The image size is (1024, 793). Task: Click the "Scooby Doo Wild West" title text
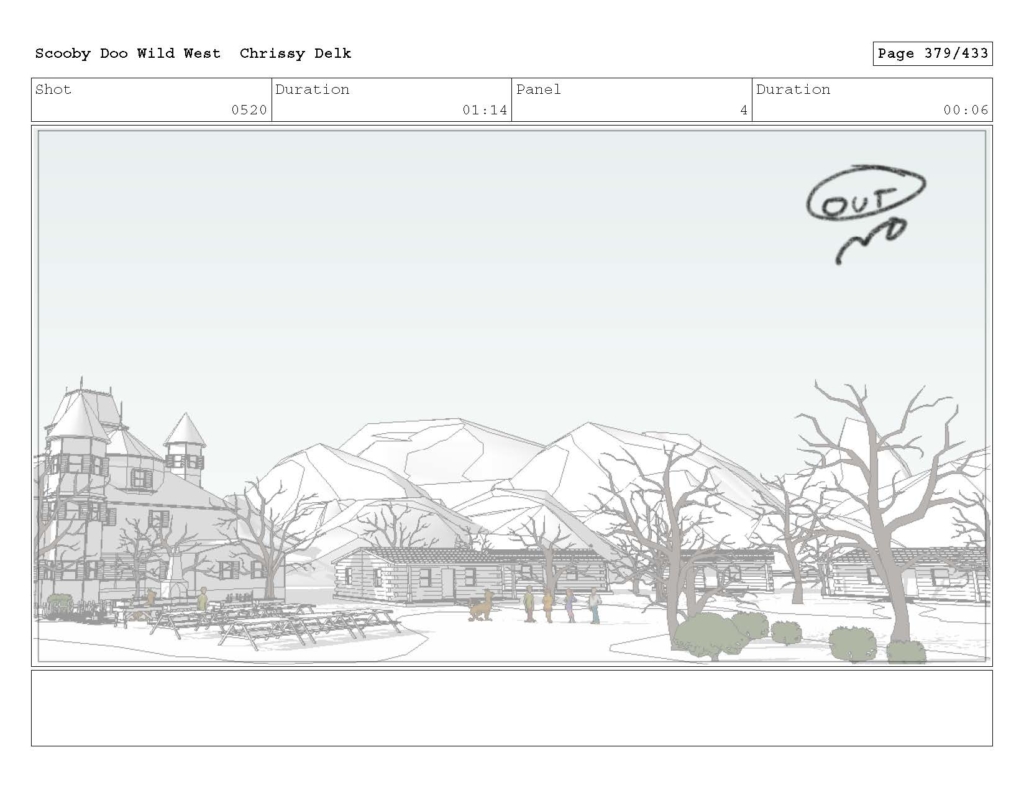coord(127,54)
